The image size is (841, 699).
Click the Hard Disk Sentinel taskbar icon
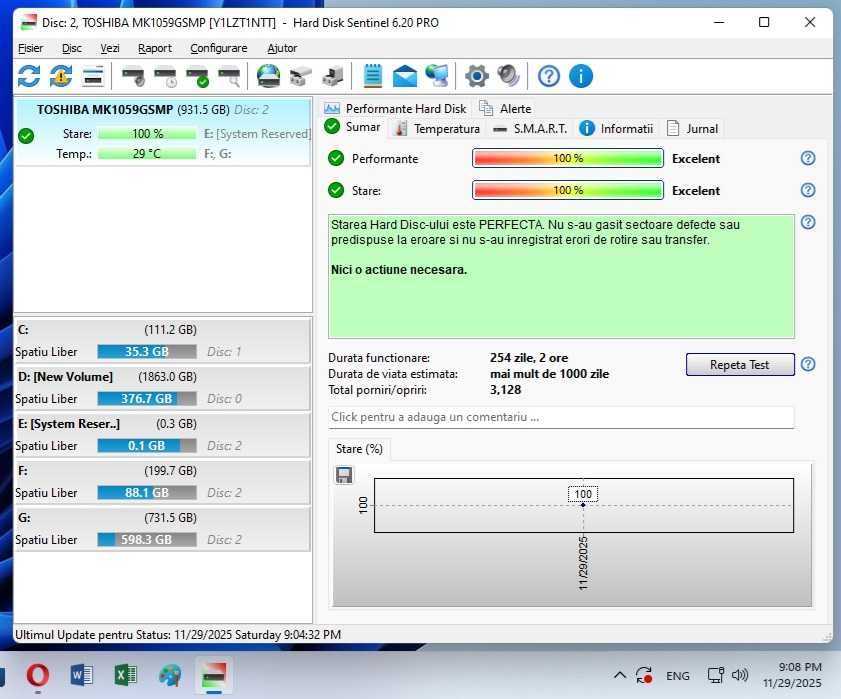pos(213,675)
